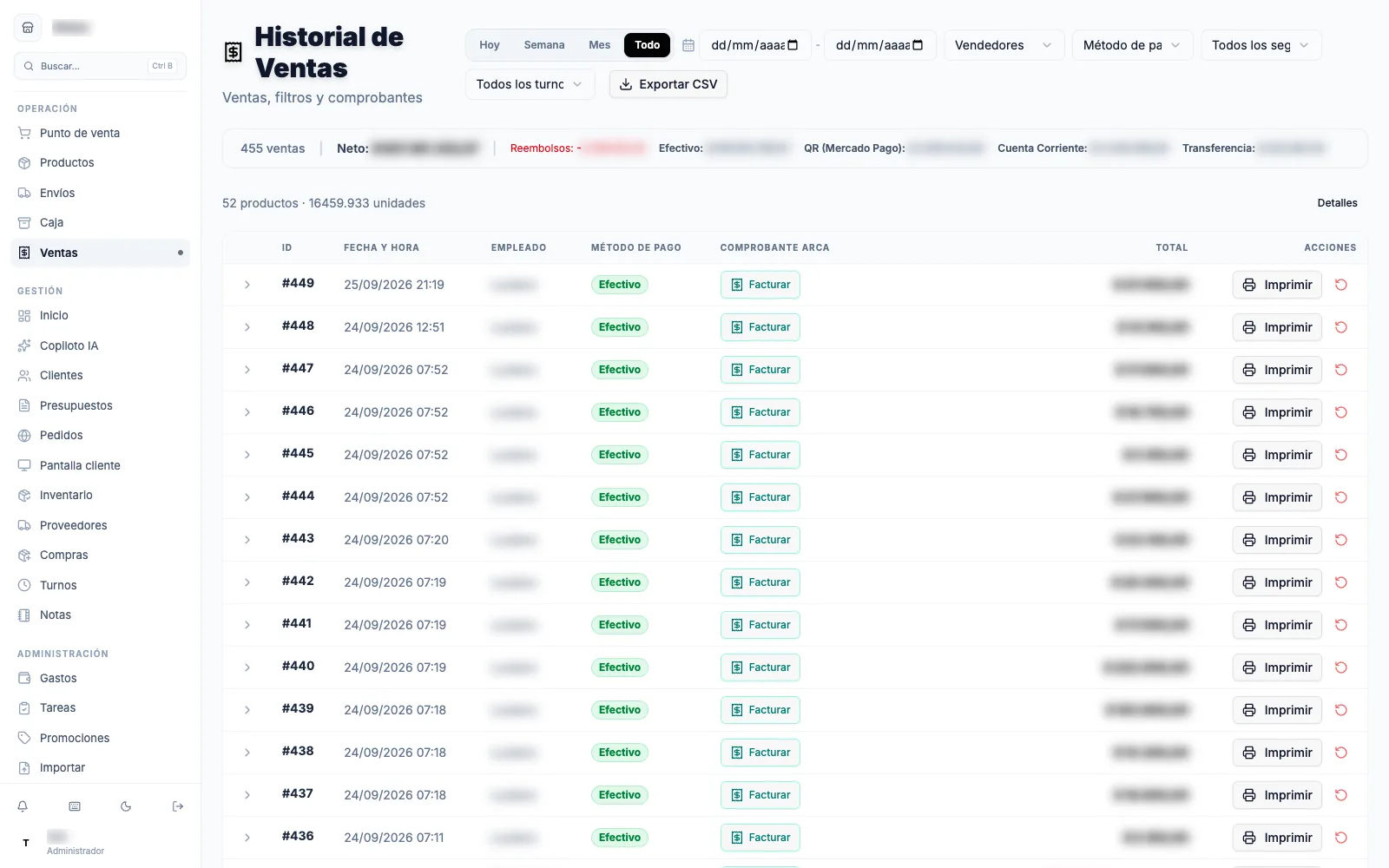Click Exportar CSV button
The width and height of the screenshot is (1389, 868).
668,84
